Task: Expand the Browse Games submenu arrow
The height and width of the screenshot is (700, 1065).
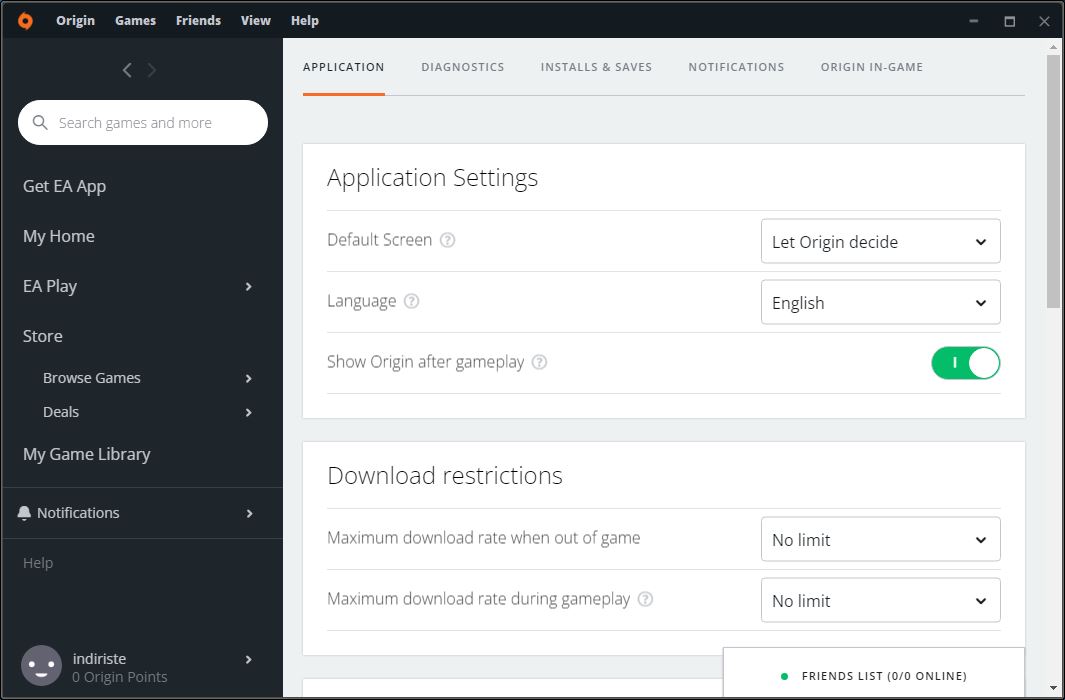Action: click(x=249, y=378)
